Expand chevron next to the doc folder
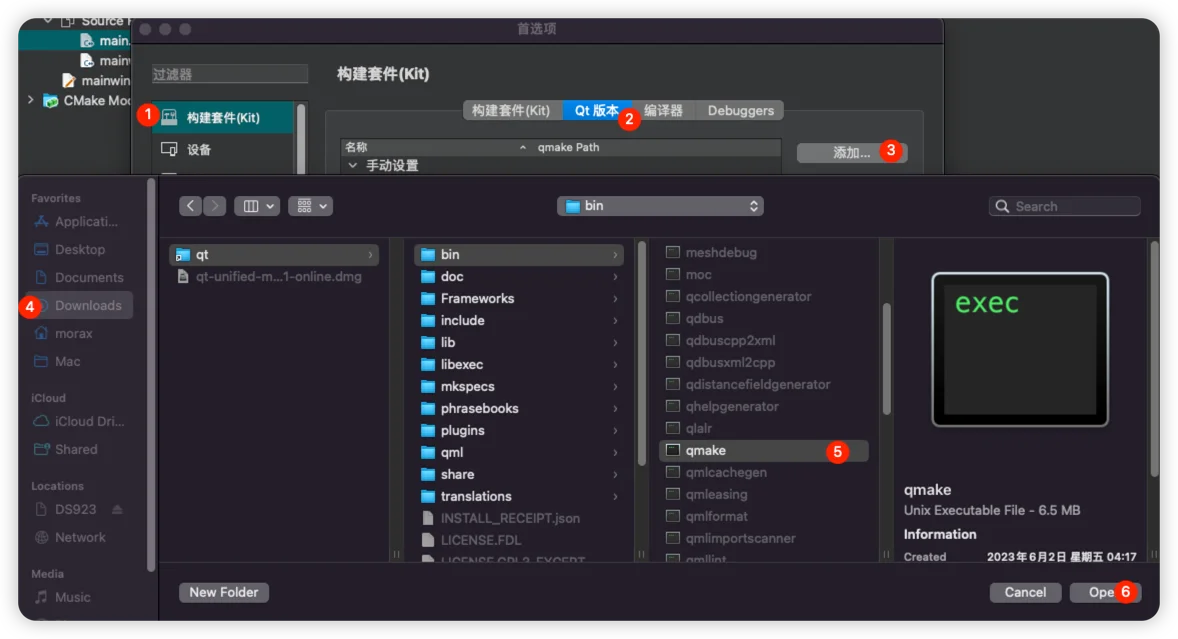Viewport: 1178px width, 639px height. (615, 277)
